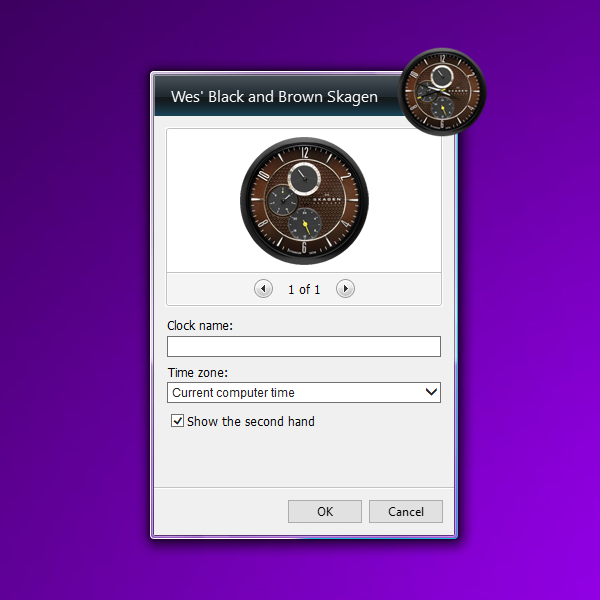Open the Time zone dropdown

304,393
